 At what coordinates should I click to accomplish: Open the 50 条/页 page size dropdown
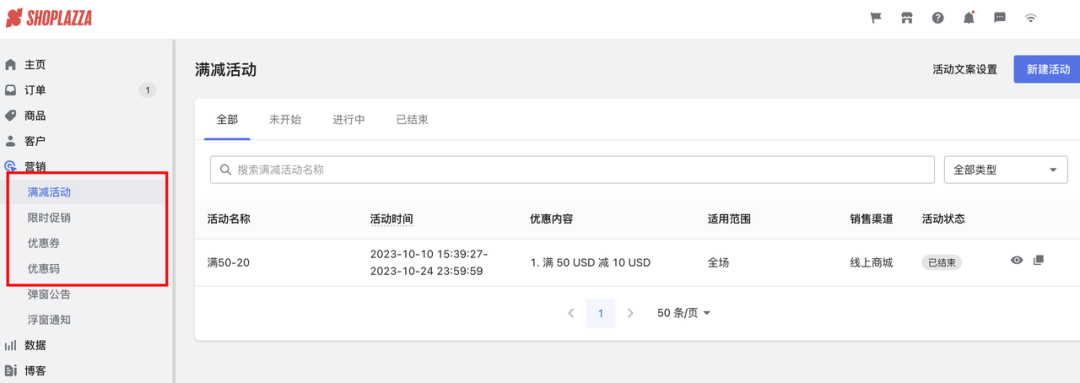point(683,313)
